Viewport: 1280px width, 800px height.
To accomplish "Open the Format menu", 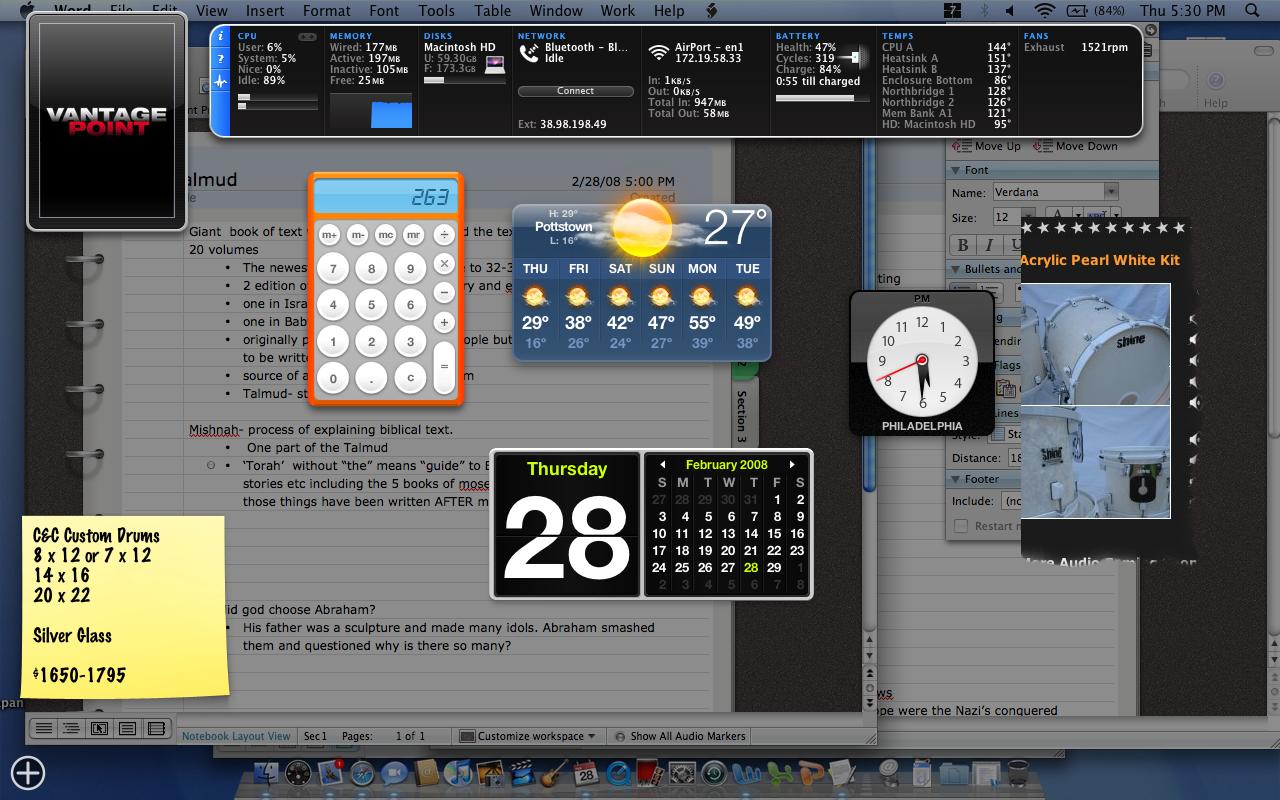I will pos(327,11).
